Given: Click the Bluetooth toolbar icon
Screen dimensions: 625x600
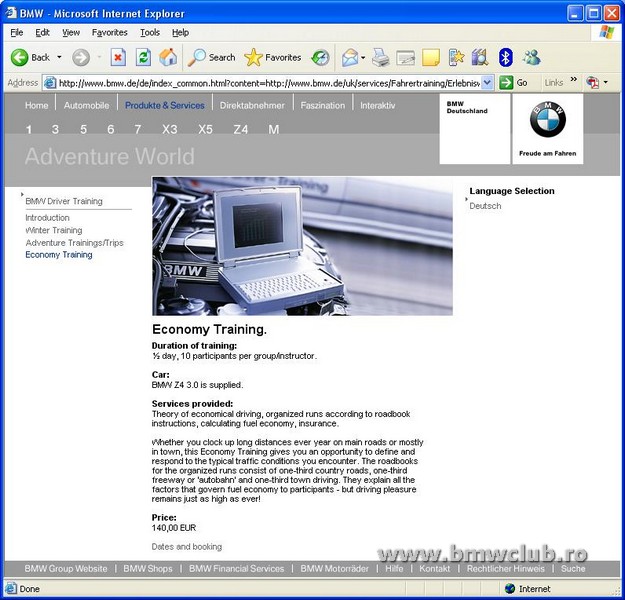Looking at the screenshot, I should (x=505, y=57).
